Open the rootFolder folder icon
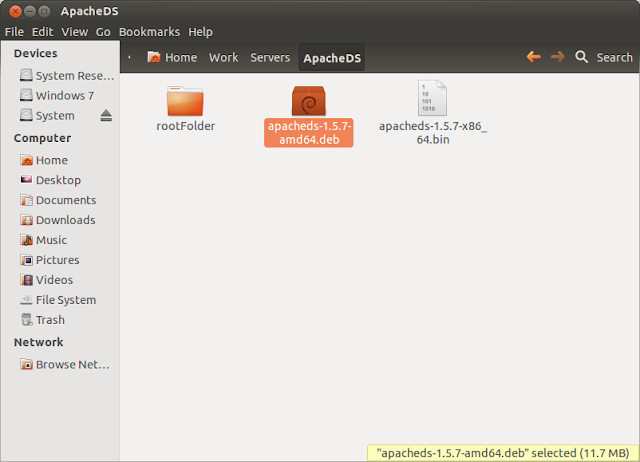Image resolution: width=640 pixels, height=462 pixels. [x=185, y=100]
